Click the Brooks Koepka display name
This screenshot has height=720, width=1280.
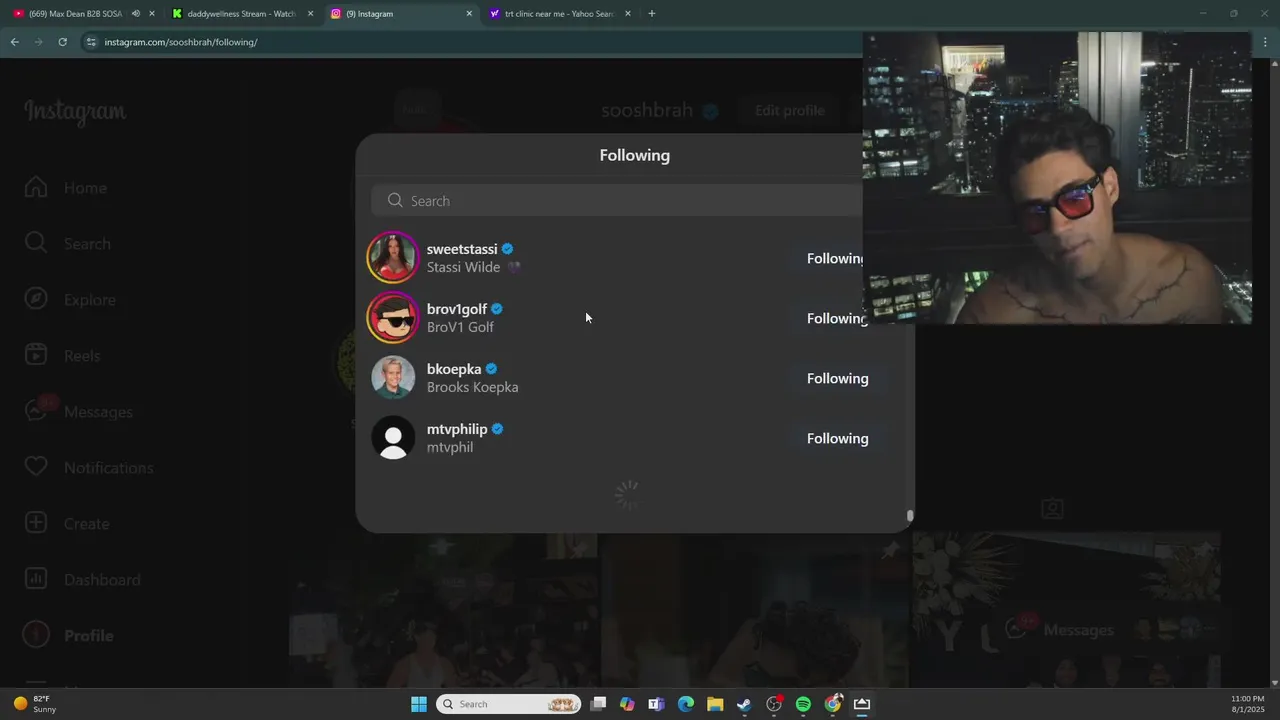pos(472,387)
